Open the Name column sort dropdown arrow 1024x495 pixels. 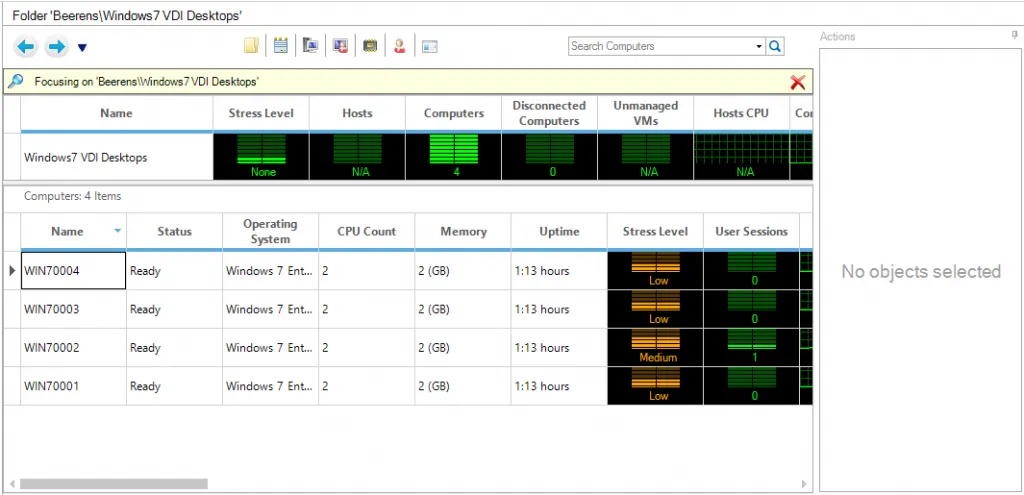click(x=118, y=231)
